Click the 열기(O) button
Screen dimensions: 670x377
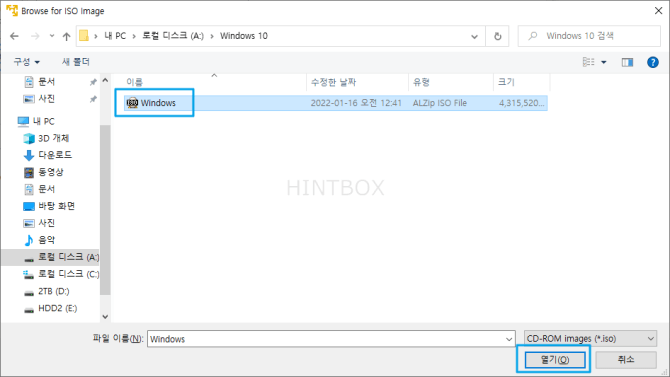pyautogui.click(x=555, y=360)
